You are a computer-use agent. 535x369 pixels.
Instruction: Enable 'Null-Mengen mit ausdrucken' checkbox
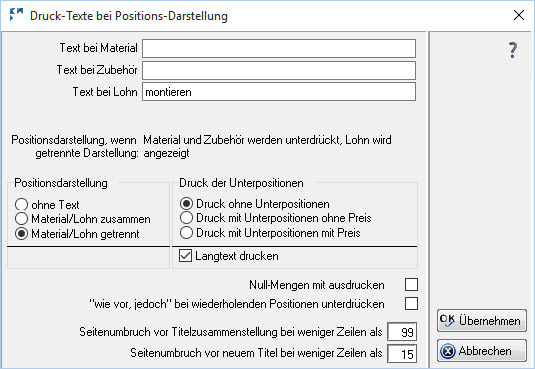tap(411, 284)
